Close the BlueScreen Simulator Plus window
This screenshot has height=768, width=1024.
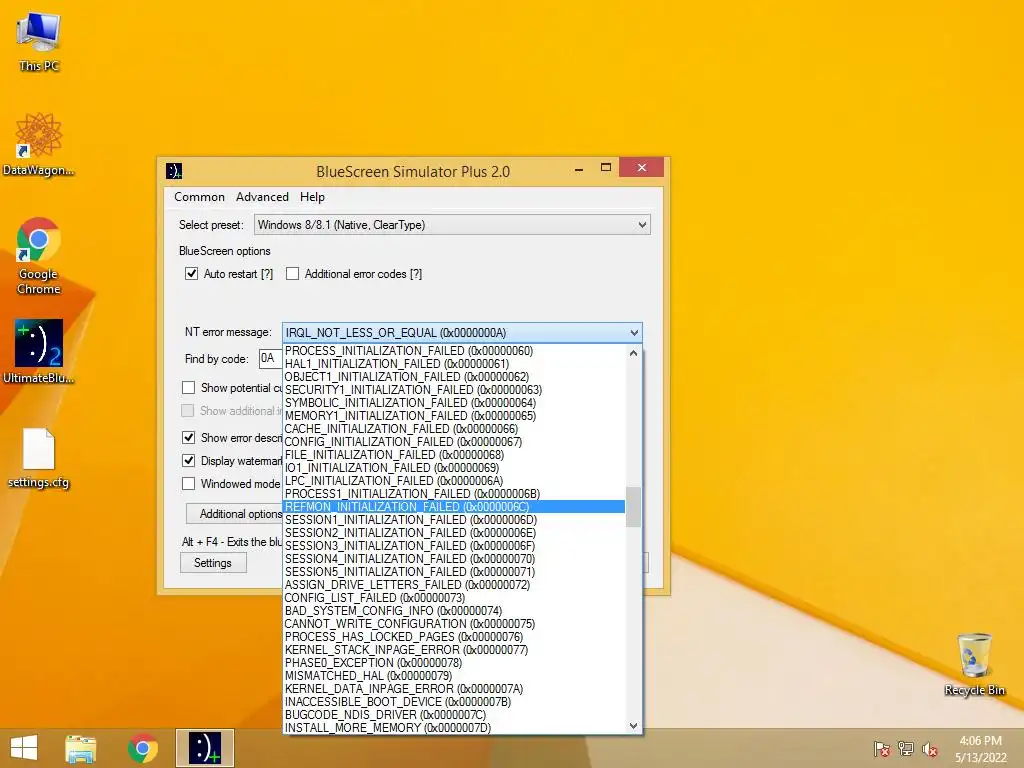(x=641, y=168)
